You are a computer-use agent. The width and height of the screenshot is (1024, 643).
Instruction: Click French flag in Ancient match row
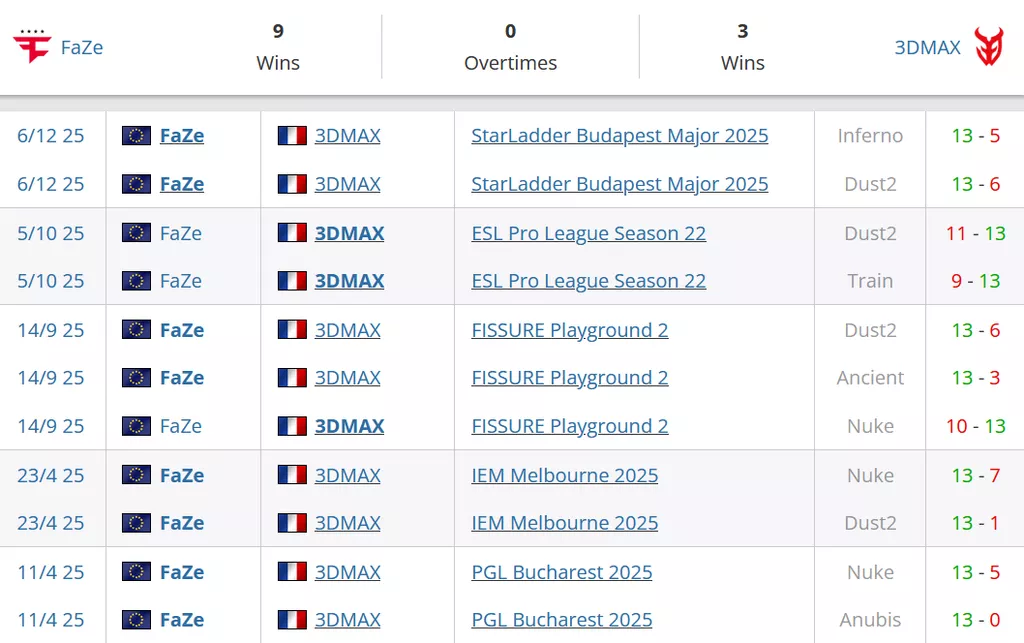[292, 378]
